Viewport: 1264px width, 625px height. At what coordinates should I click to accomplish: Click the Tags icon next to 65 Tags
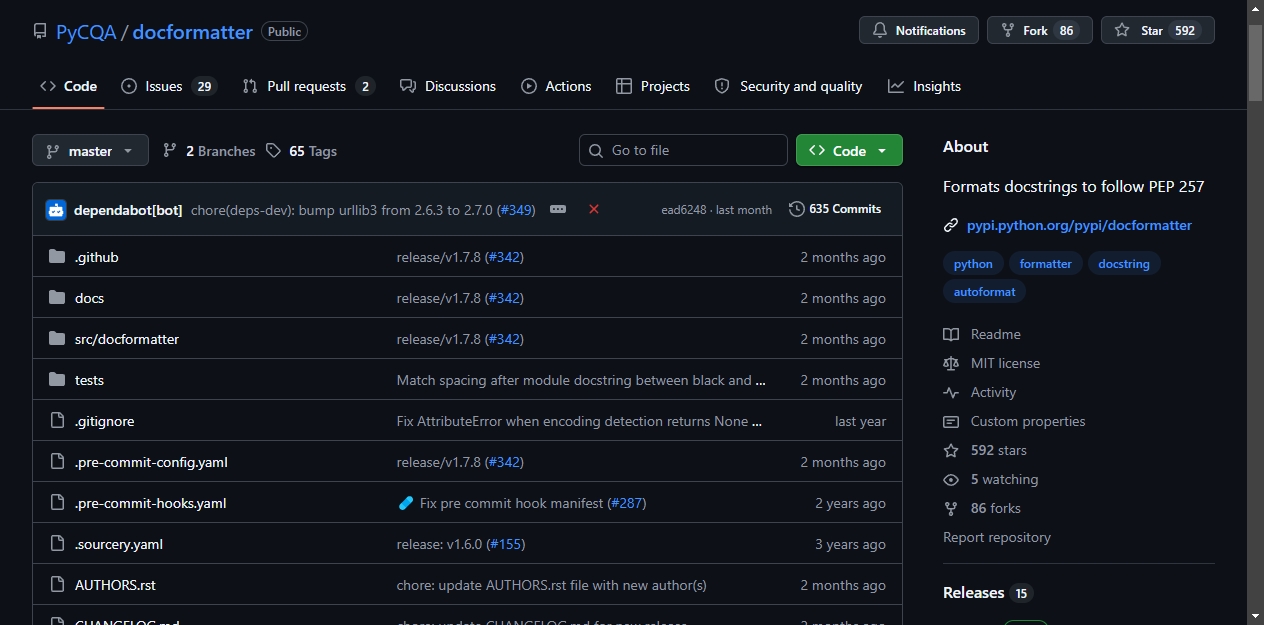tap(274, 151)
